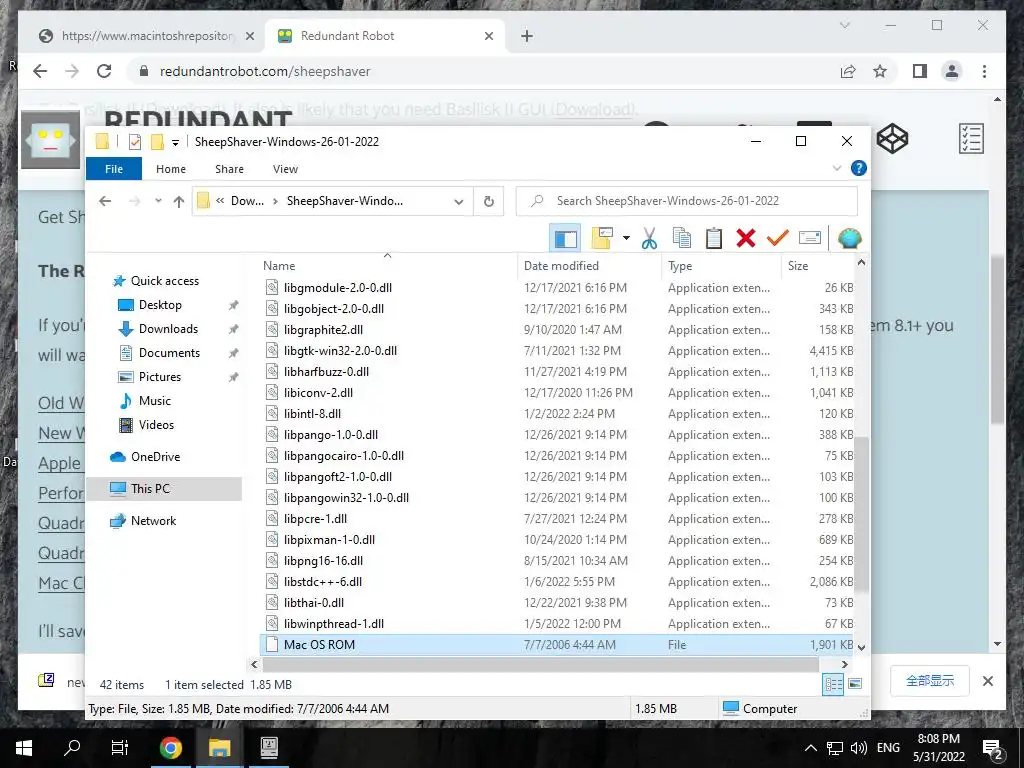The height and width of the screenshot is (768, 1024).
Task: Click the shell globe icon in toolbar
Action: 849,238
